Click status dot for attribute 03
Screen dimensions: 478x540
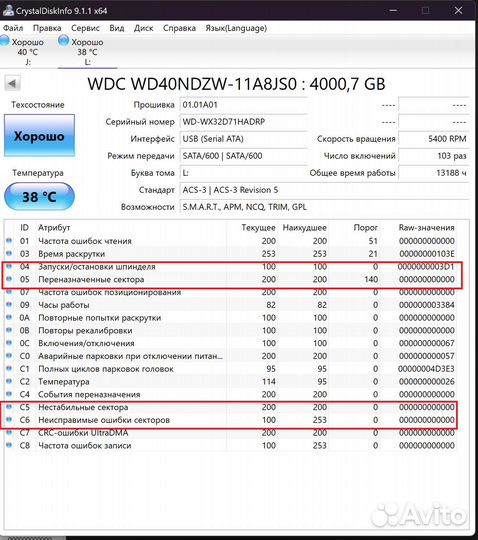pos(9,253)
